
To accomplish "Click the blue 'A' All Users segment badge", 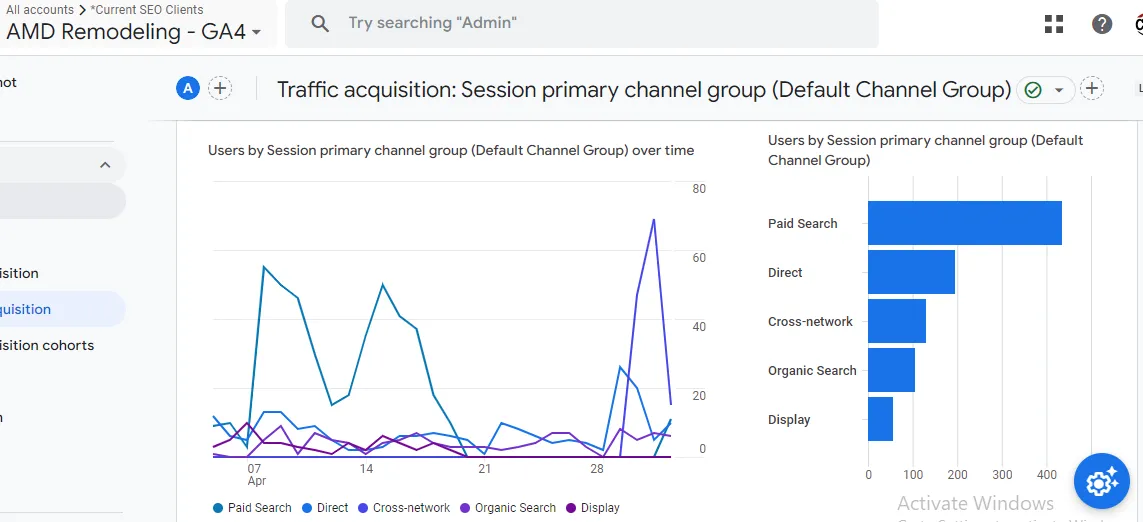I will (x=188, y=89).
